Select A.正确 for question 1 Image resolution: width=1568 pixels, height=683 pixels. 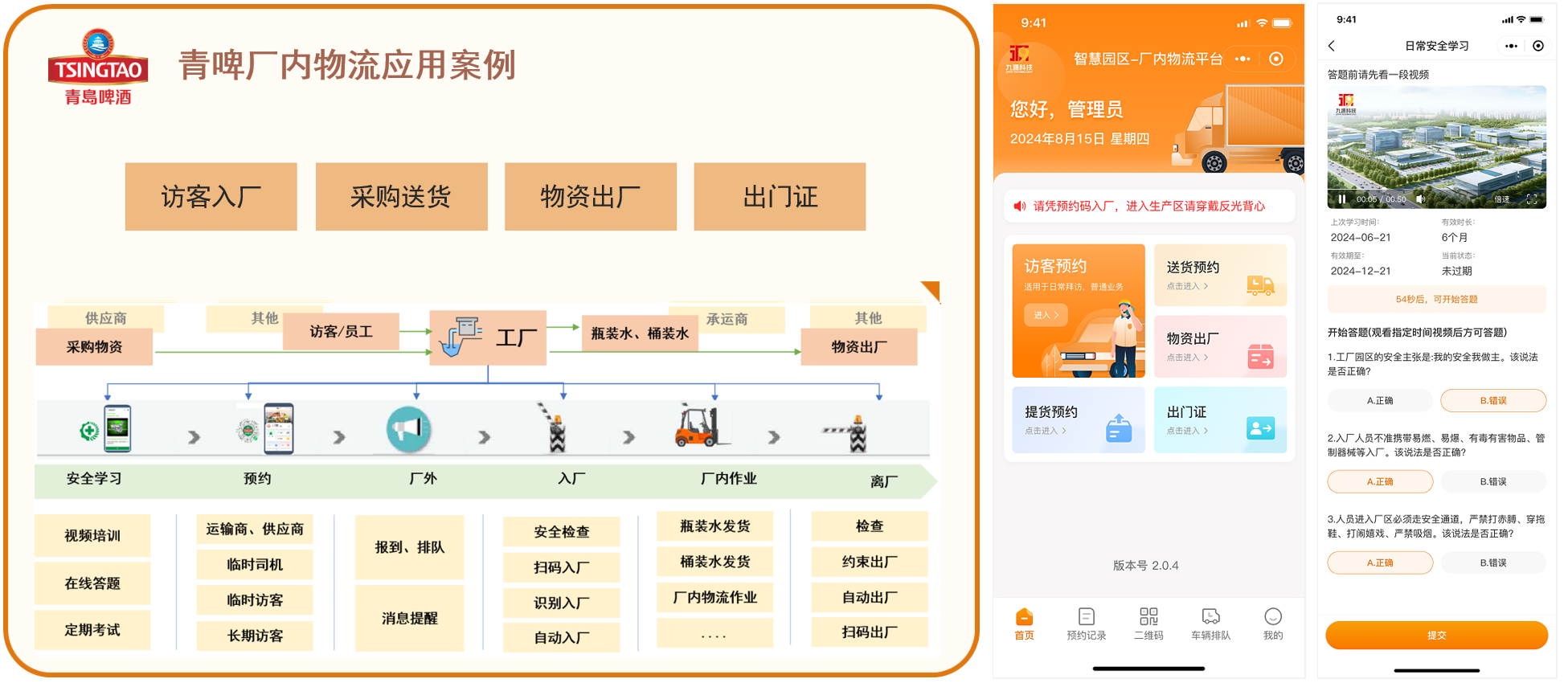[1380, 401]
